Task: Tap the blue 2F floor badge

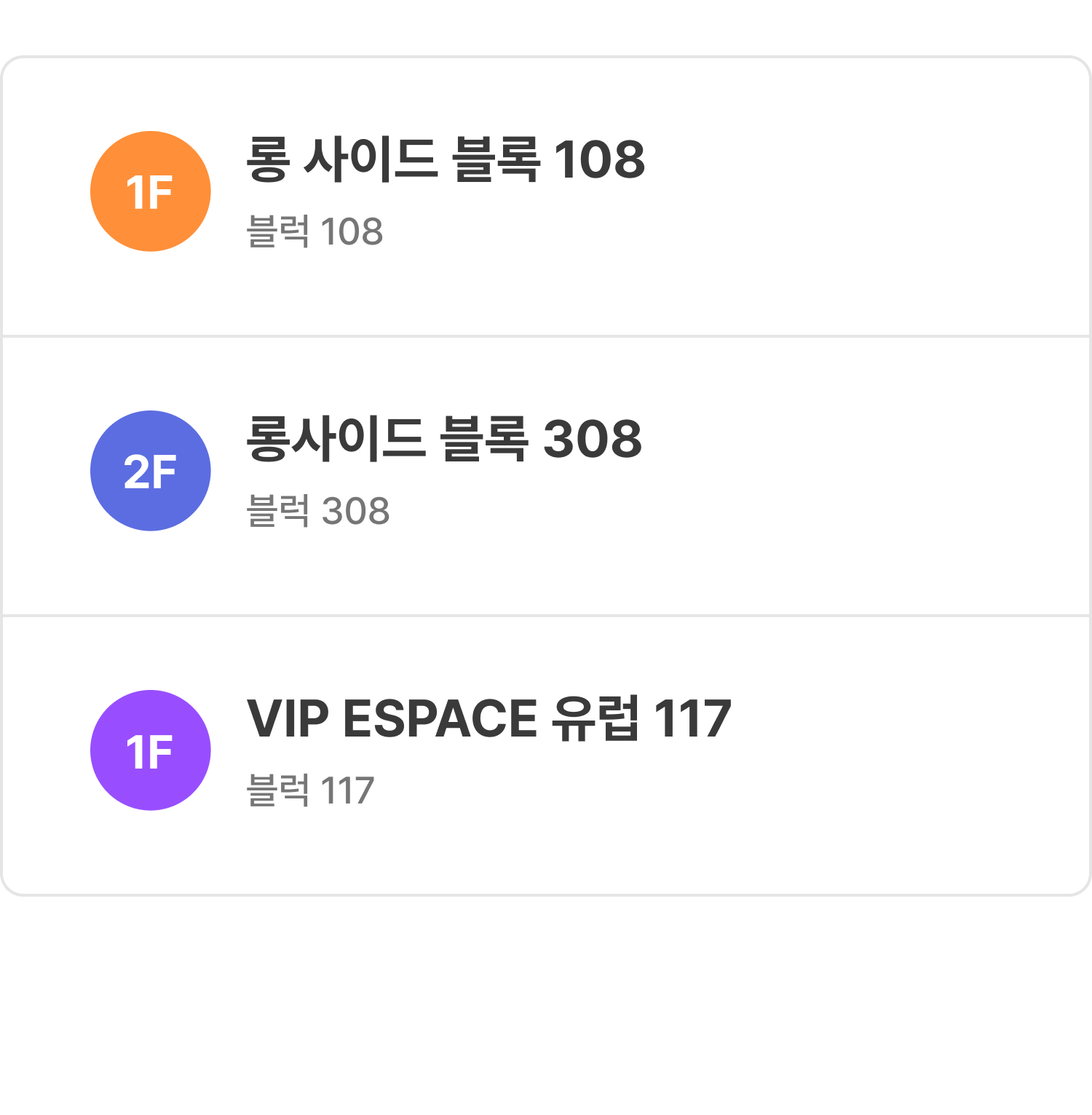Action: point(151,471)
